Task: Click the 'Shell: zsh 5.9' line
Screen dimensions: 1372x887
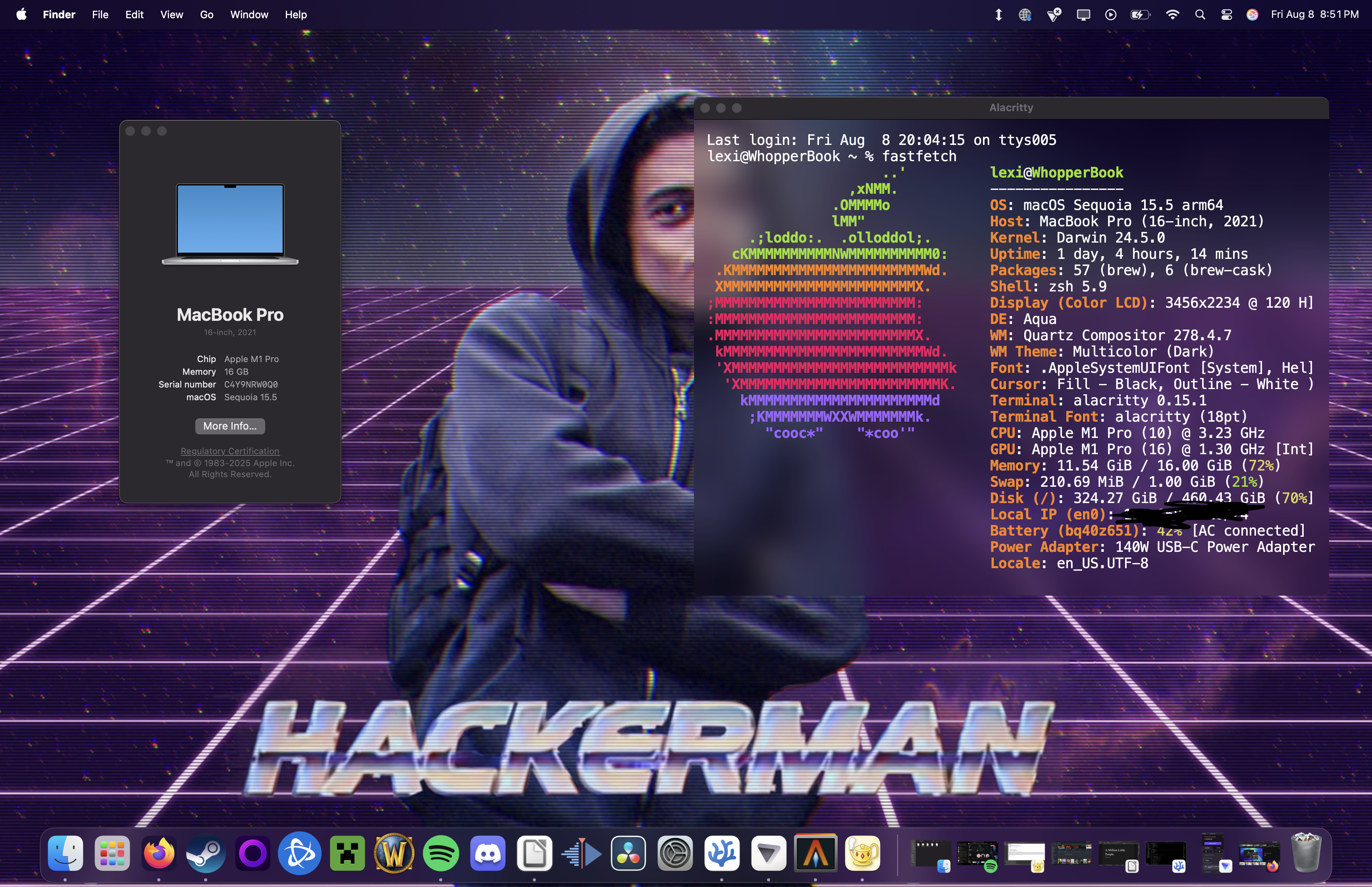Action: (x=1048, y=286)
